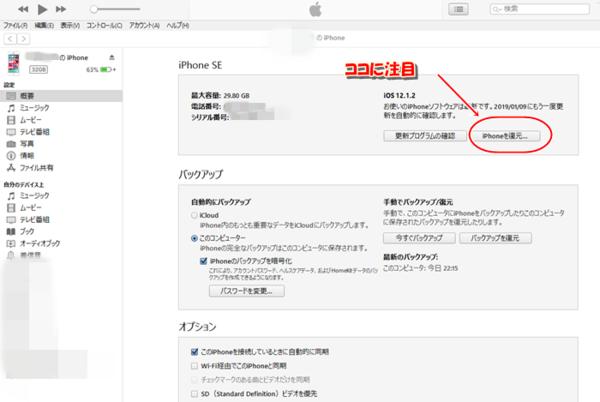Open the 編集(E) menu
The image size is (600, 402).
[x=44, y=26]
